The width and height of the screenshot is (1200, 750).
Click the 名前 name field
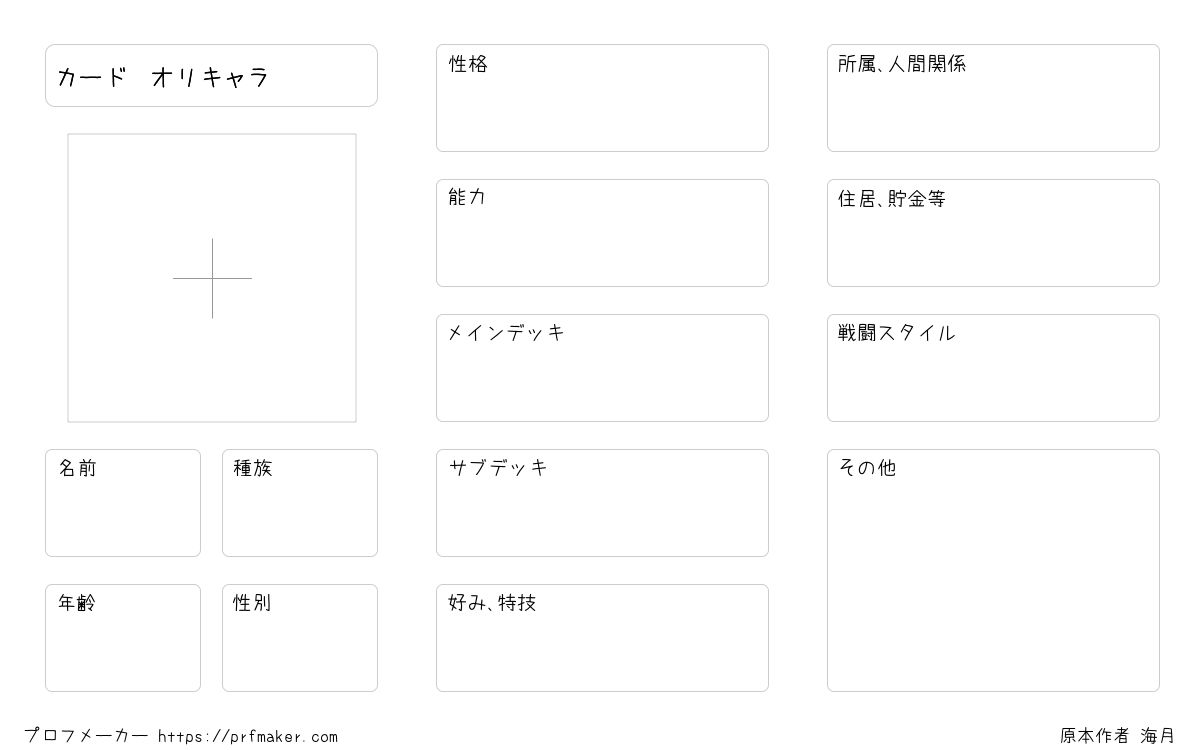point(123,503)
